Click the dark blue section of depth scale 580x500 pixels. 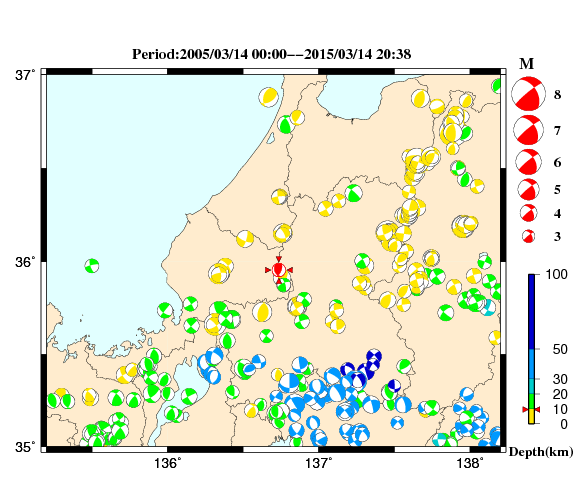[x=531, y=311]
